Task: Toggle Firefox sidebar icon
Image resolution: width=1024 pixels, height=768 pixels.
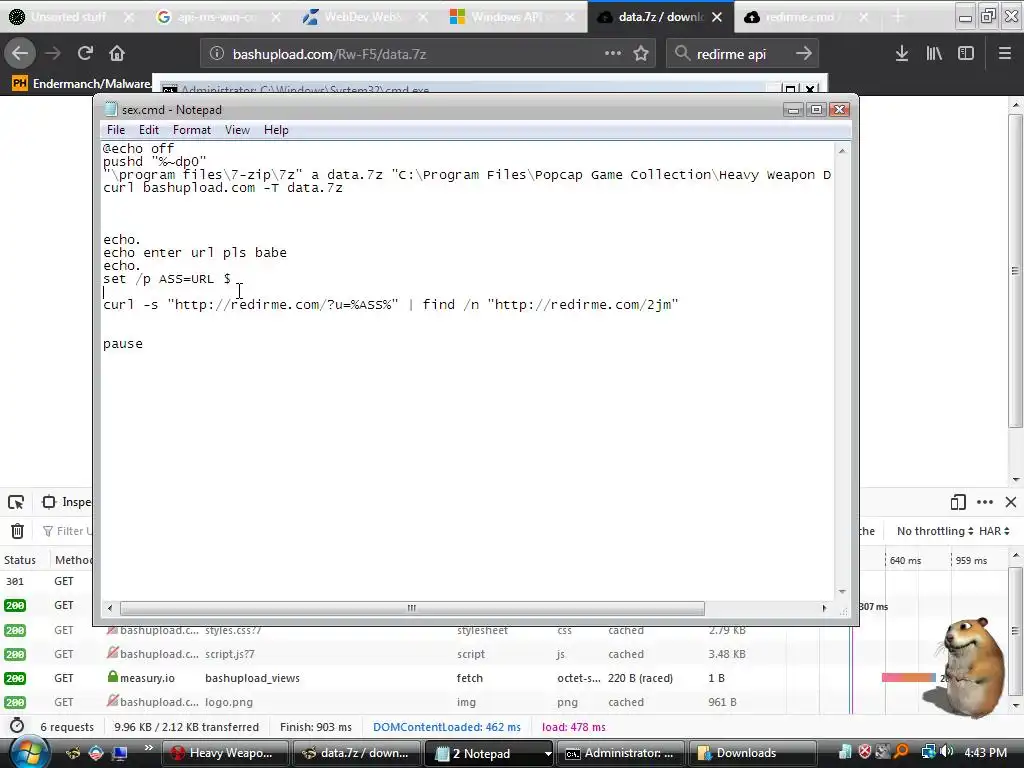Action: (x=966, y=54)
